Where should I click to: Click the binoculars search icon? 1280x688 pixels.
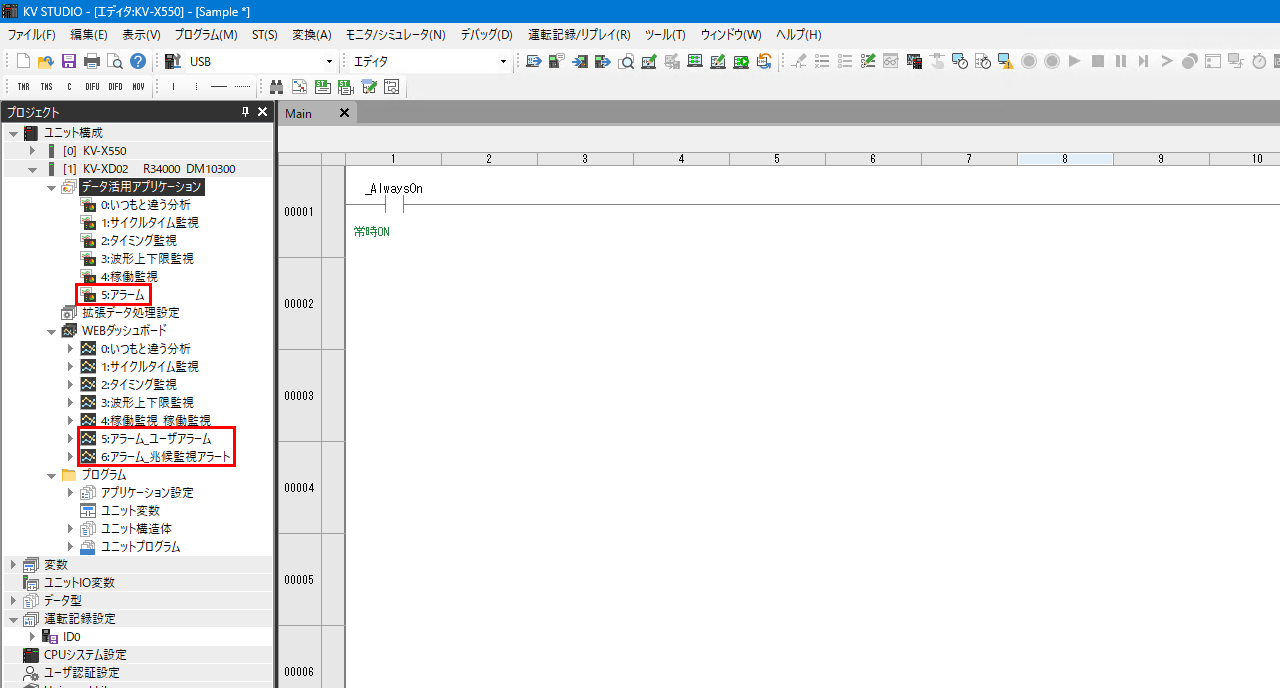coord(277,87)
